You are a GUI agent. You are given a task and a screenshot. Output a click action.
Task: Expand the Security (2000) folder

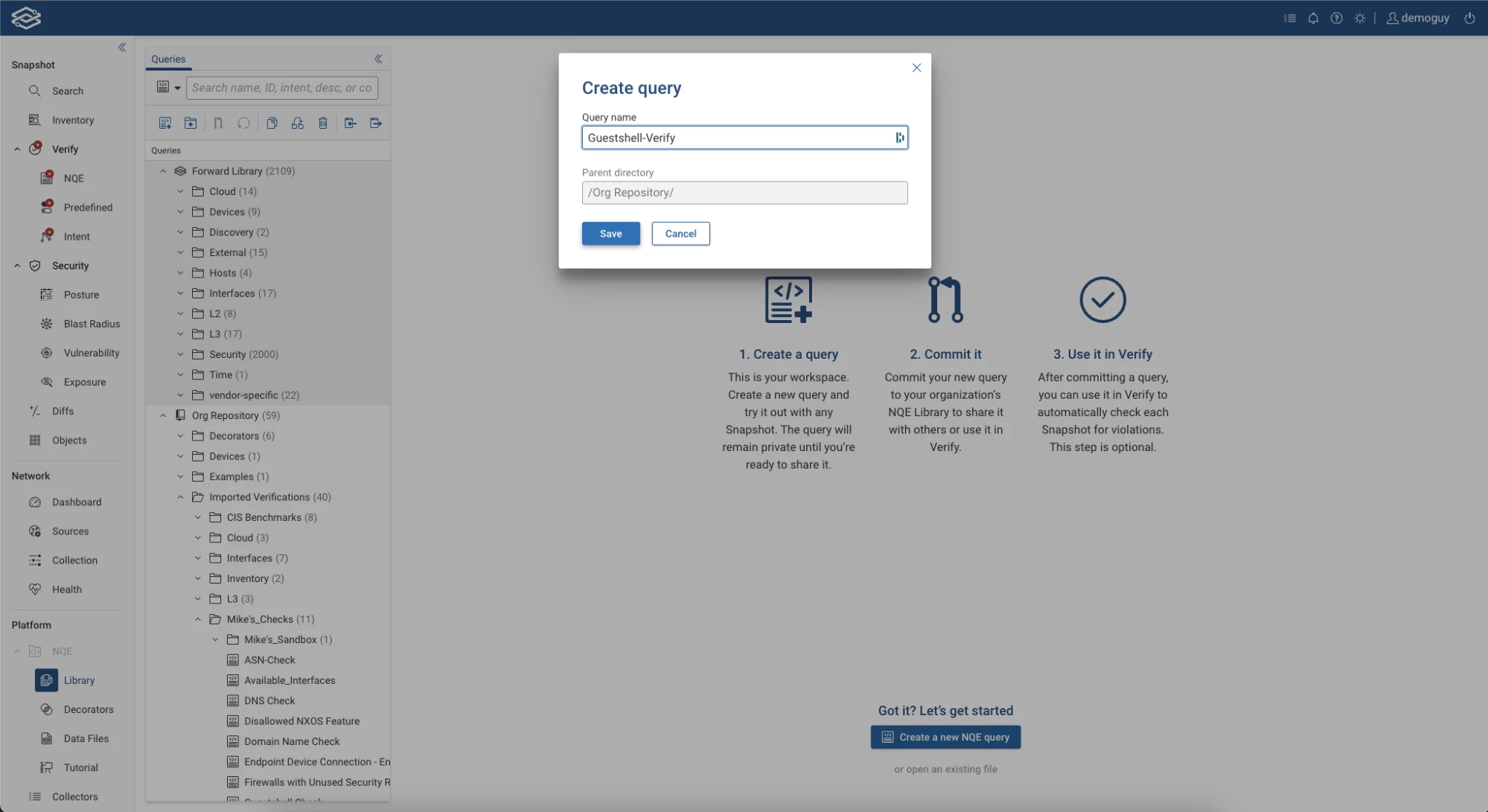tap(180, 354)
